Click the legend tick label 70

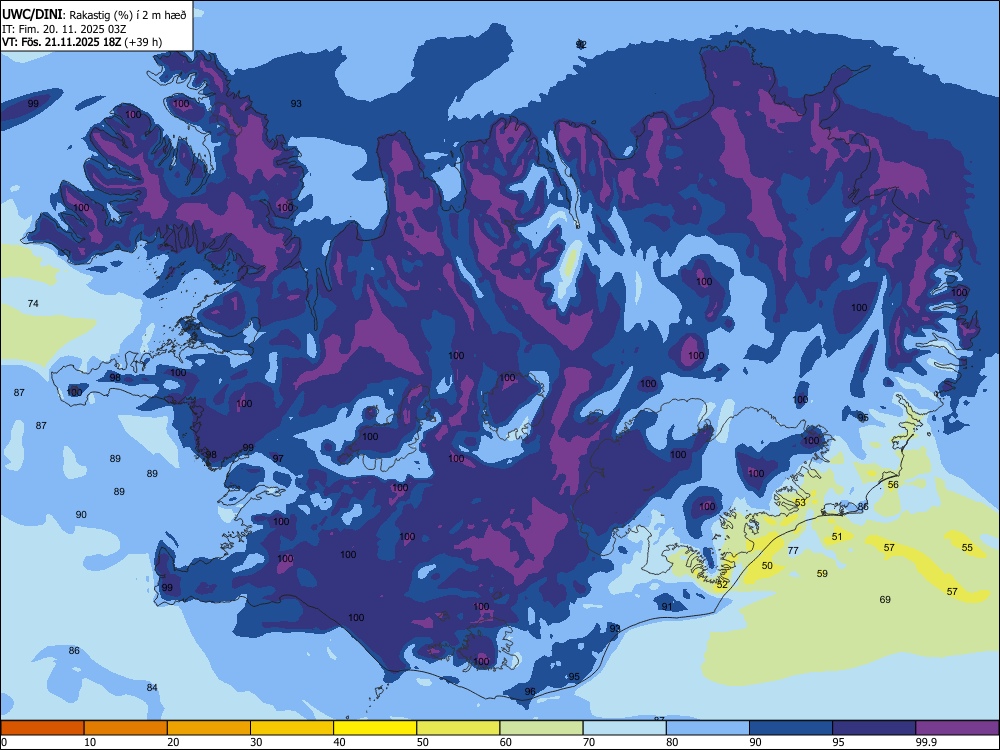[x=589, y=742]
